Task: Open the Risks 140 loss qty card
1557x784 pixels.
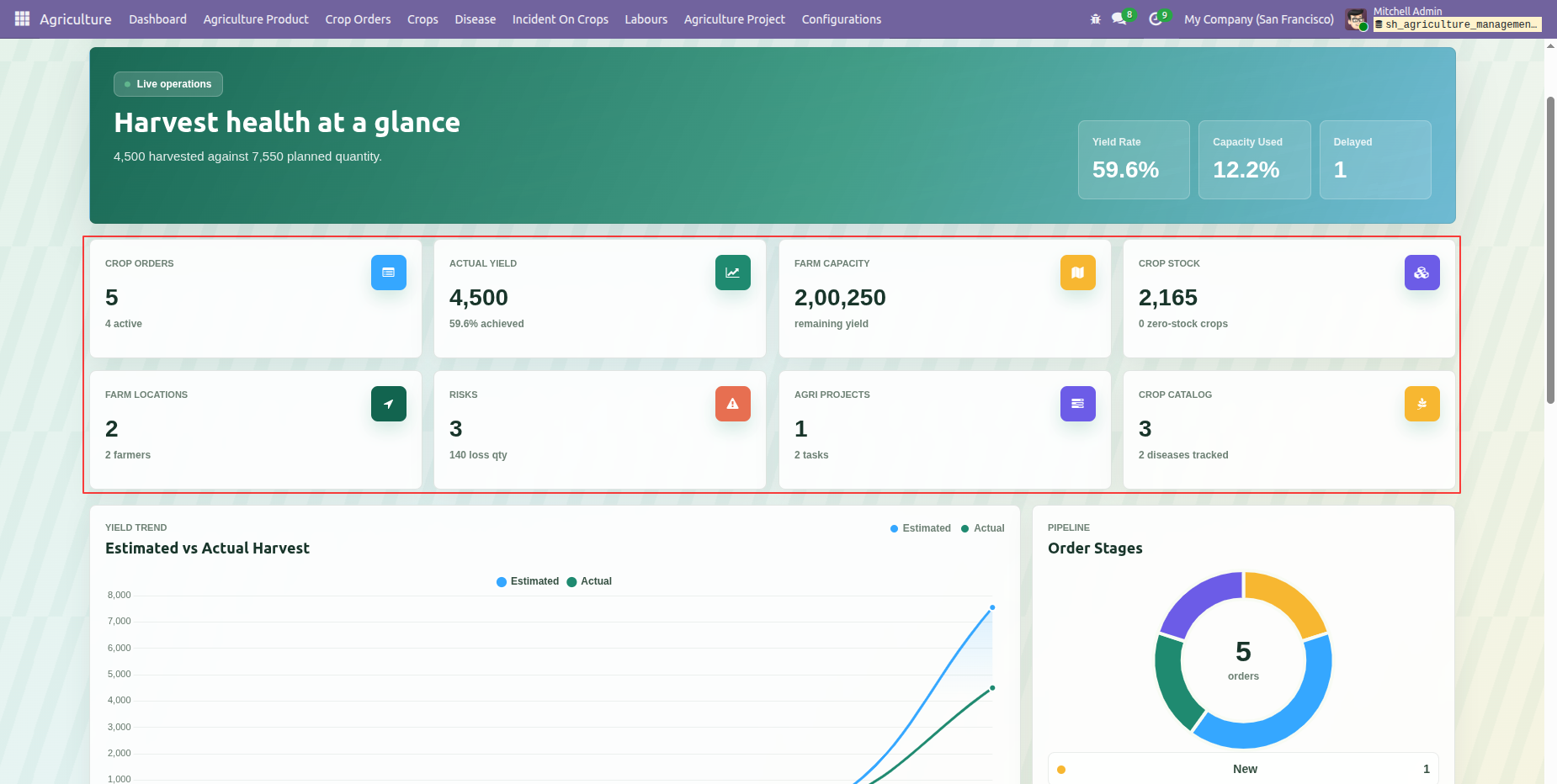Action: click(x=600, y=430)
